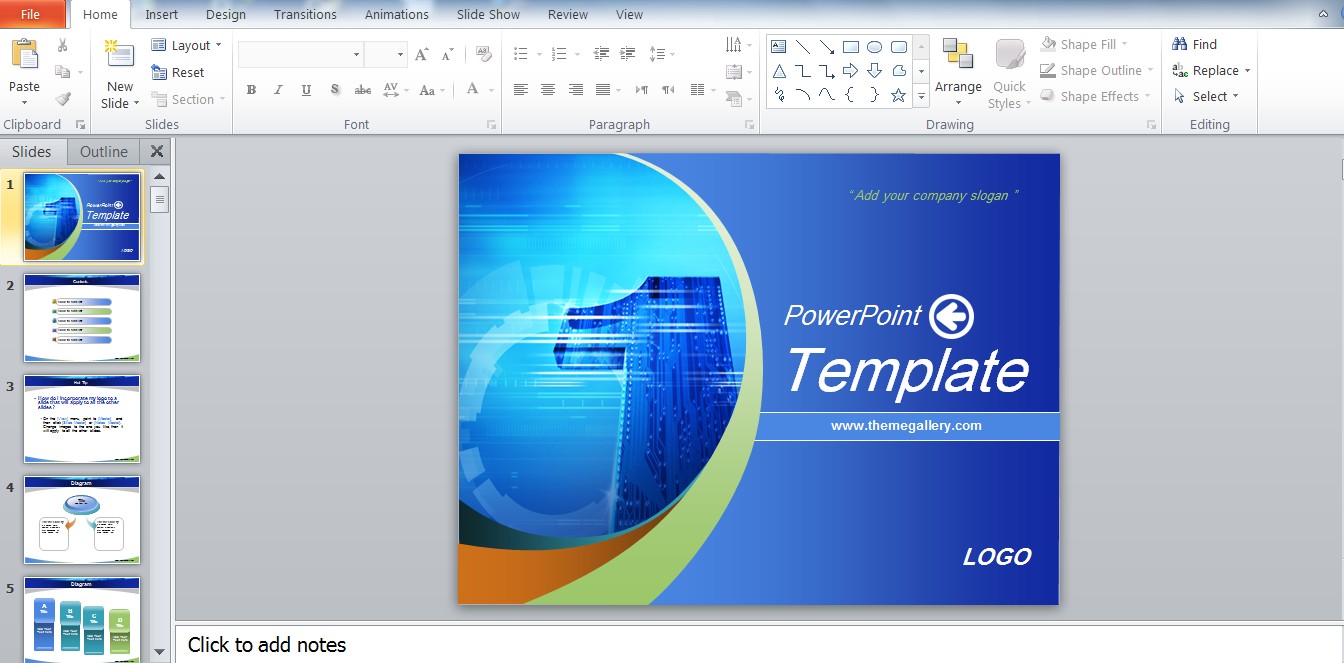Screen dimensions: 1344x663
Task: Open the font name combo box
Action: [301, 54]
